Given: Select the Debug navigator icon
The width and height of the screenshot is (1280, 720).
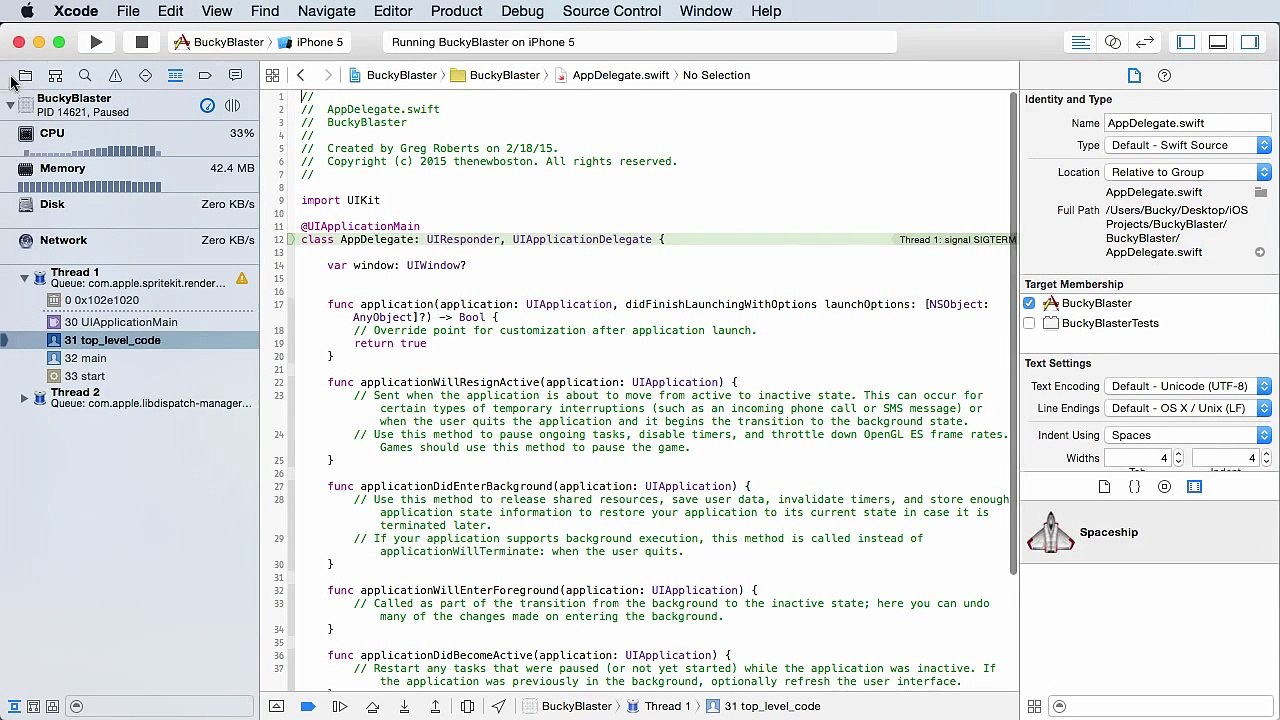Looking at the screenshot, I should pos(175,76).
